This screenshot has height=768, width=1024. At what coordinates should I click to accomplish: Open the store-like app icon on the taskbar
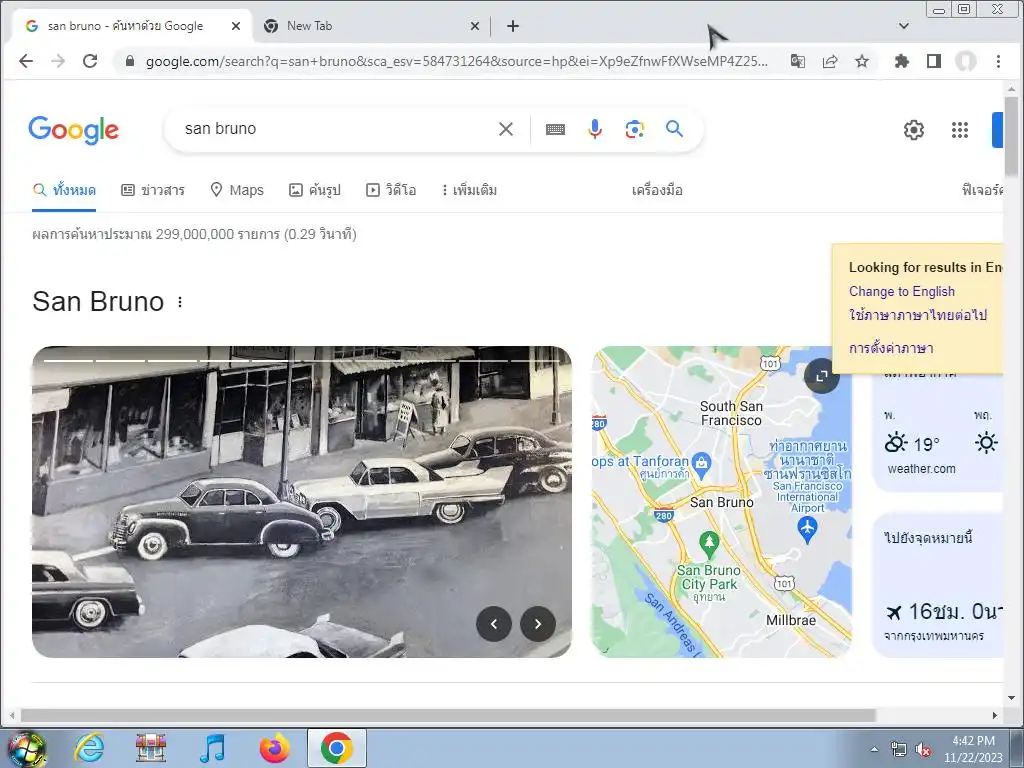coord(151,748)
